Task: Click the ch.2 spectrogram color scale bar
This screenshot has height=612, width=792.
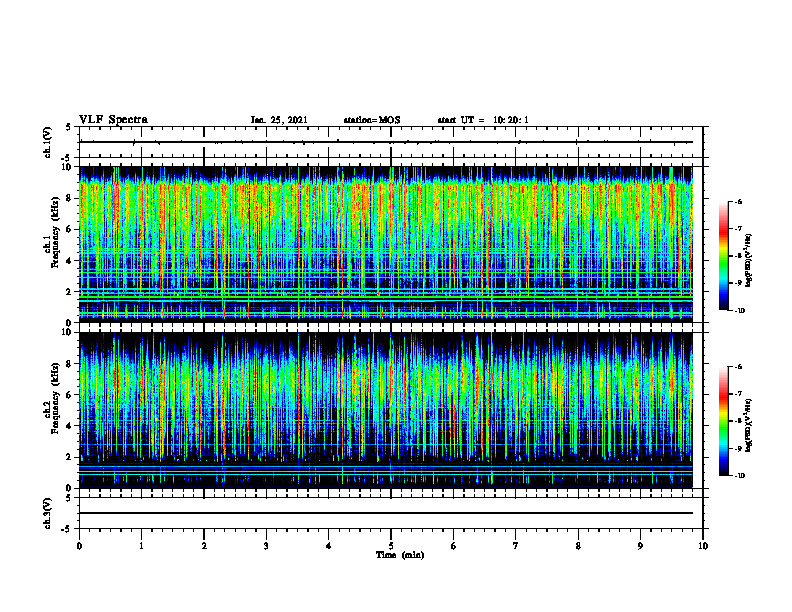Action: 724,421
